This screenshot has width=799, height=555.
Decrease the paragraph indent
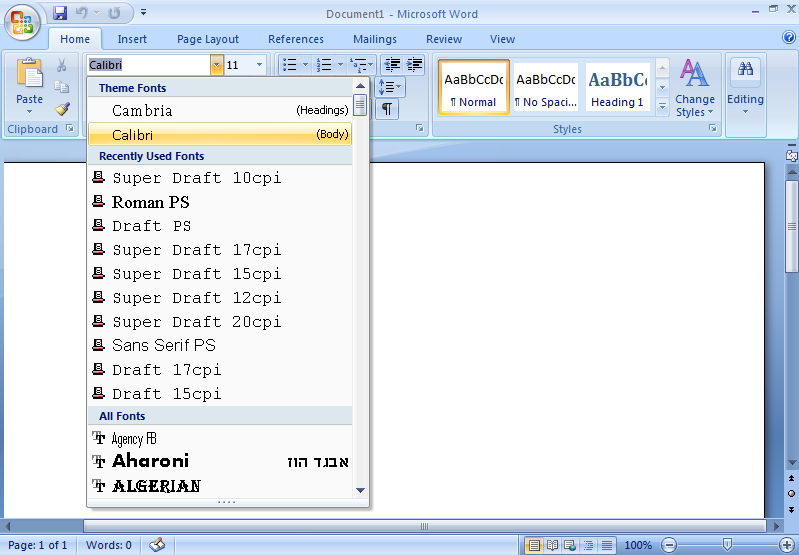coord(392,65)
